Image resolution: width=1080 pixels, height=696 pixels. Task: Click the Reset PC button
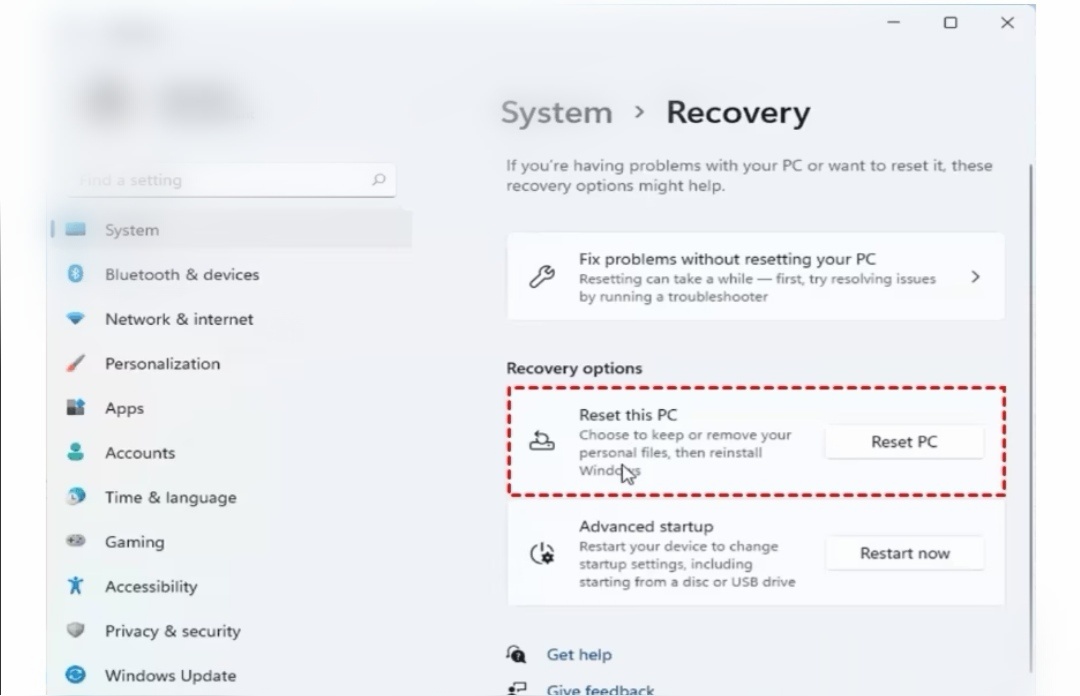[x=903, y=441]
